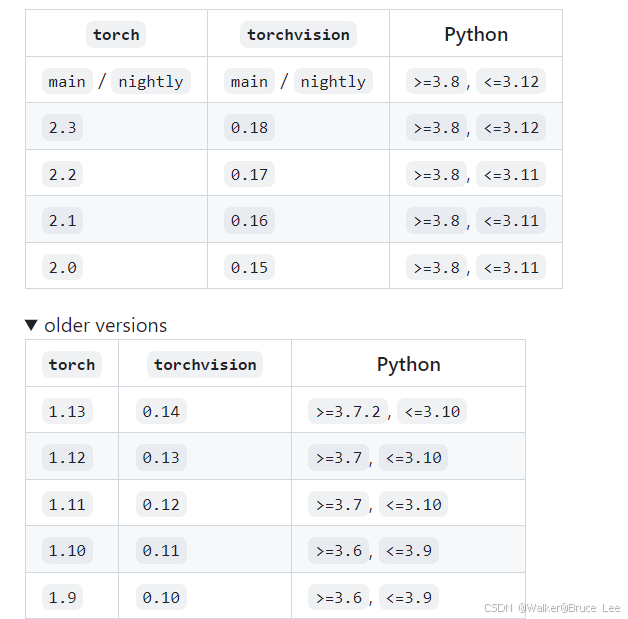Click the torch header in top table
The height and width of the screenshot is (619, 628).
point(116,34)
